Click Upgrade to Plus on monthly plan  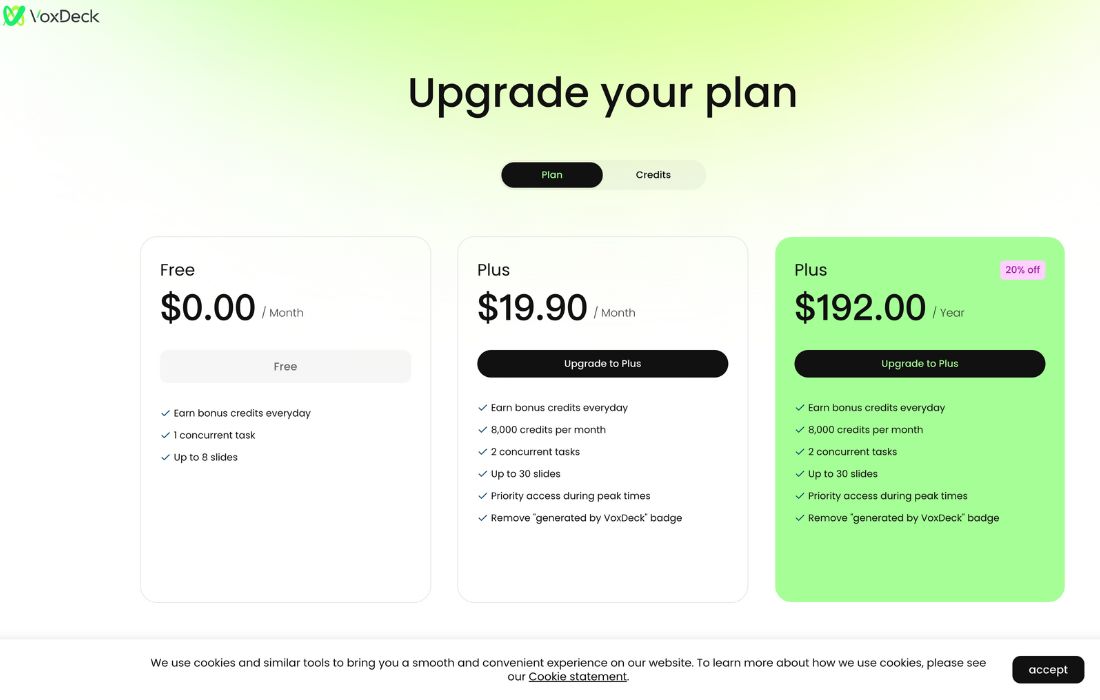tap(602, 364)
